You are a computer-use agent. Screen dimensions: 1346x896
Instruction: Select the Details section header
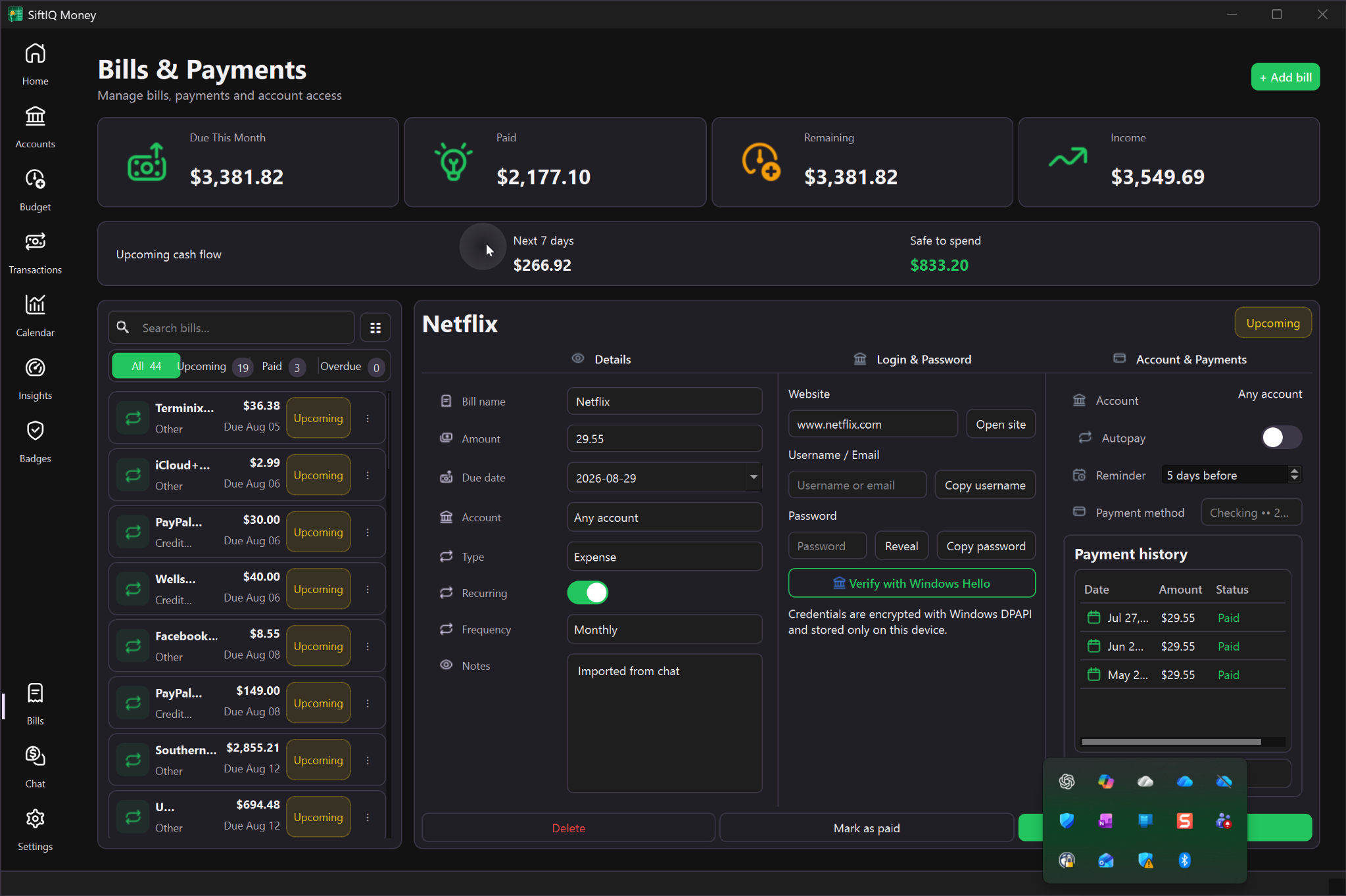point(601,359)
